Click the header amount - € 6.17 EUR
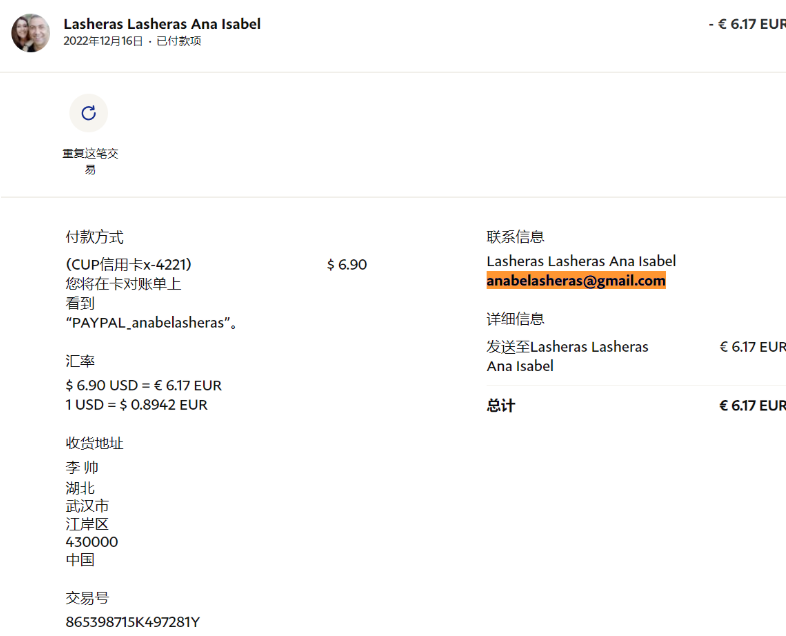Viewport: 786px width, 636px height. [x=746, y=23]
